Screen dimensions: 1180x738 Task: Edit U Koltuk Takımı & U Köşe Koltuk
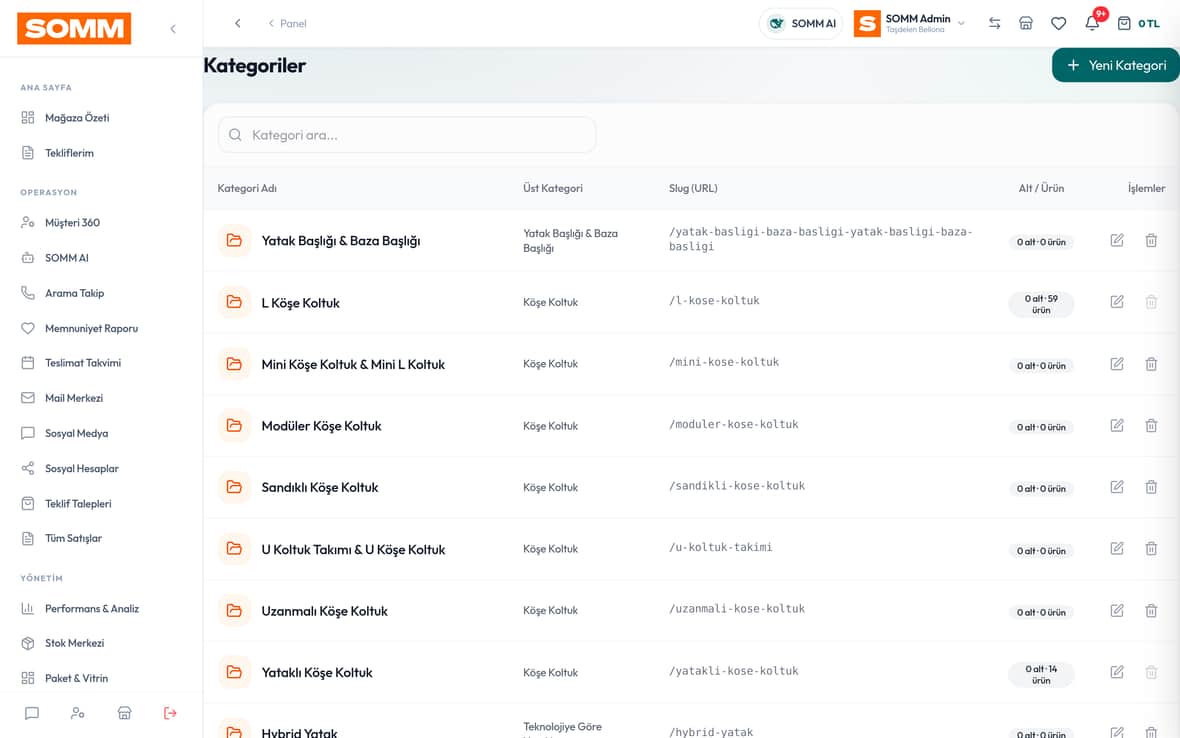tap(1117, 548)
